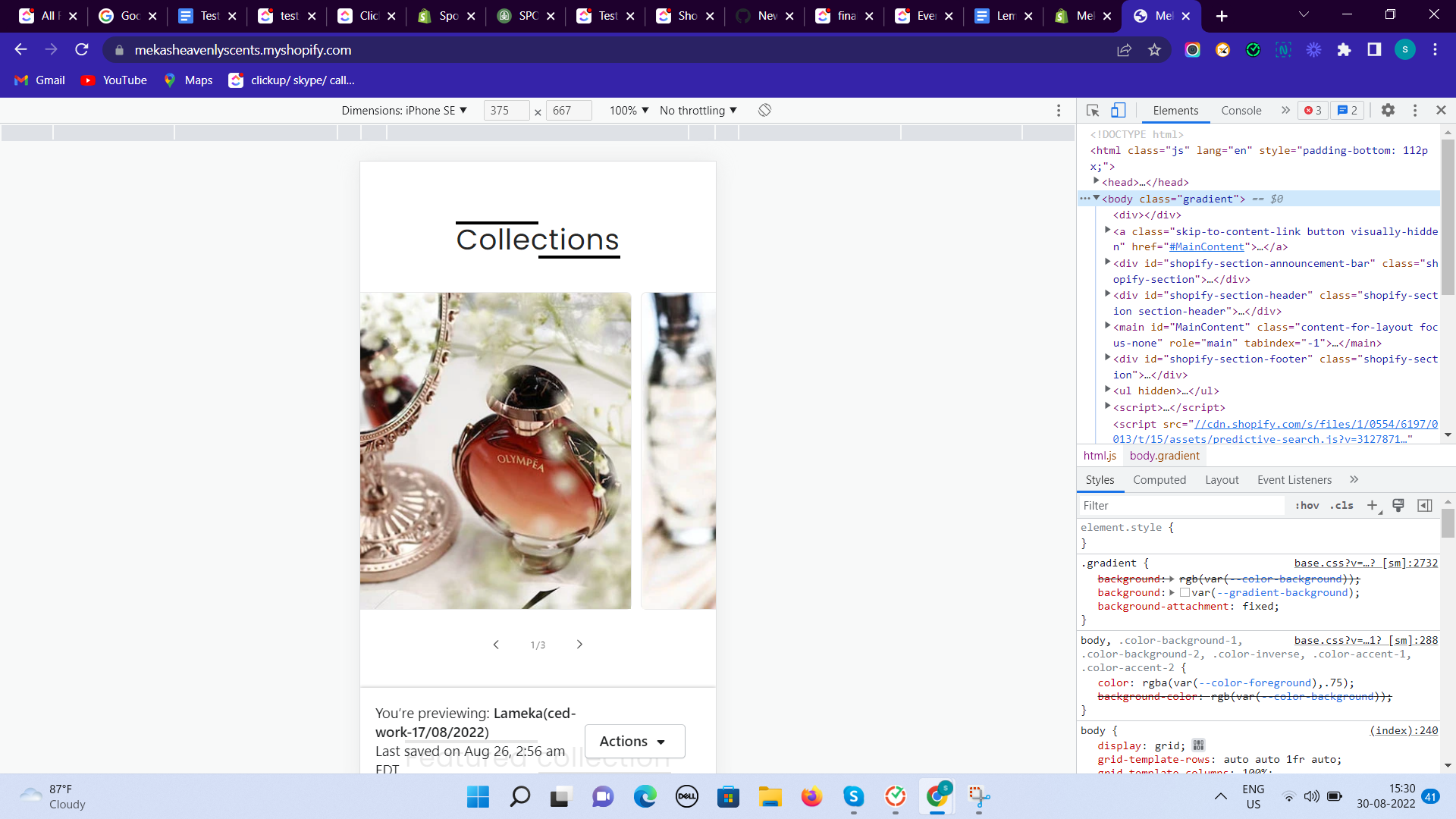Open the Extensions puzzle icon
The image size is (1456, 819).
(1344, 50)
